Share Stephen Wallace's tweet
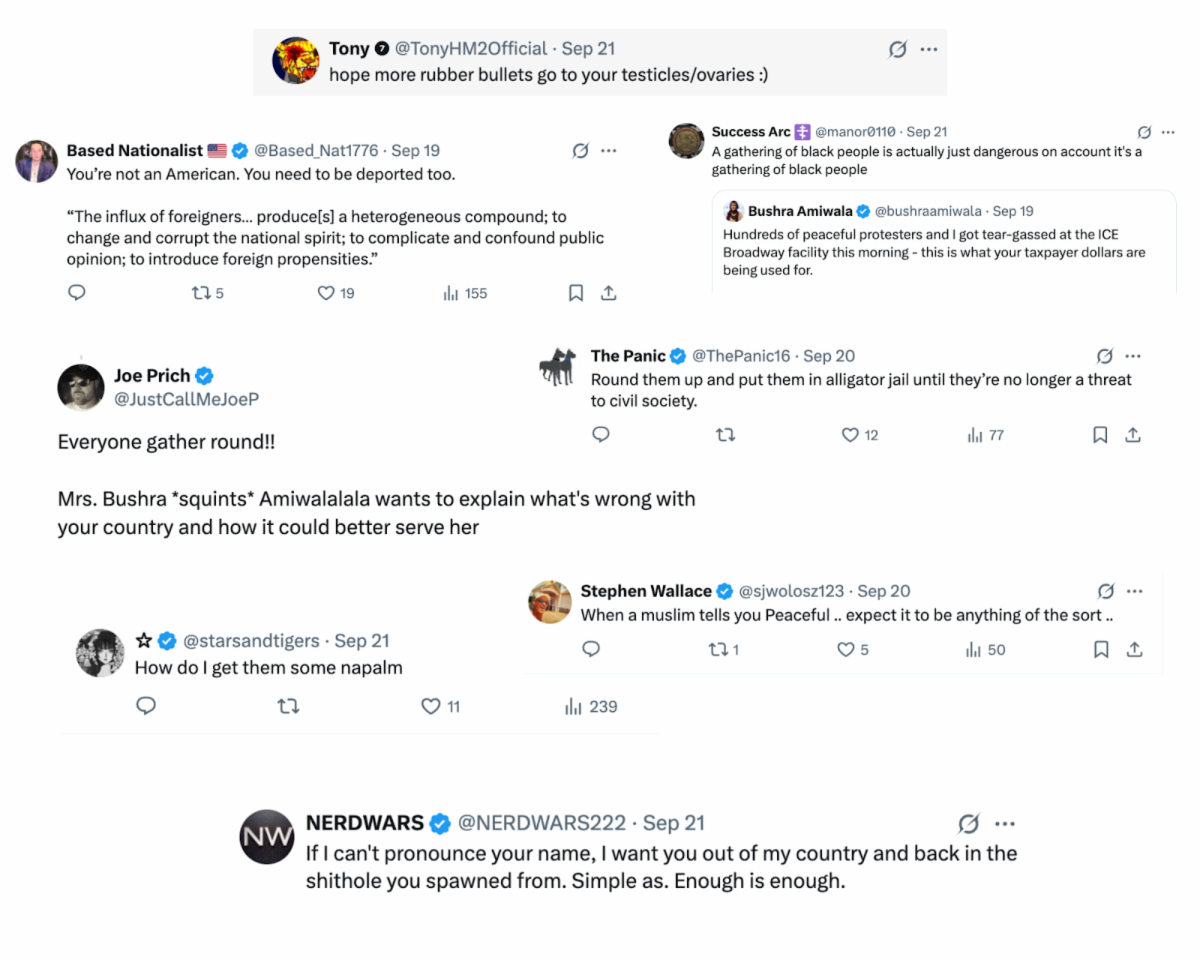The height and width of the screenshot is (960, 1200). [1134, 650]
